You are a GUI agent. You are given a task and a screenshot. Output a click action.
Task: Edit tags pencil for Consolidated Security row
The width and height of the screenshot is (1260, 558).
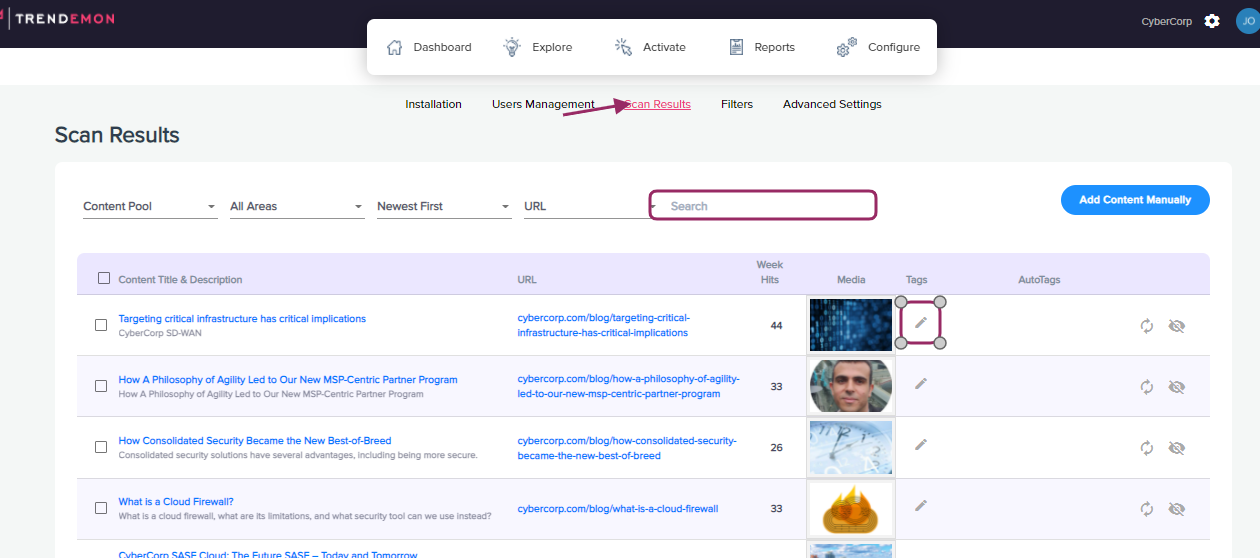(x=921, y=444)
